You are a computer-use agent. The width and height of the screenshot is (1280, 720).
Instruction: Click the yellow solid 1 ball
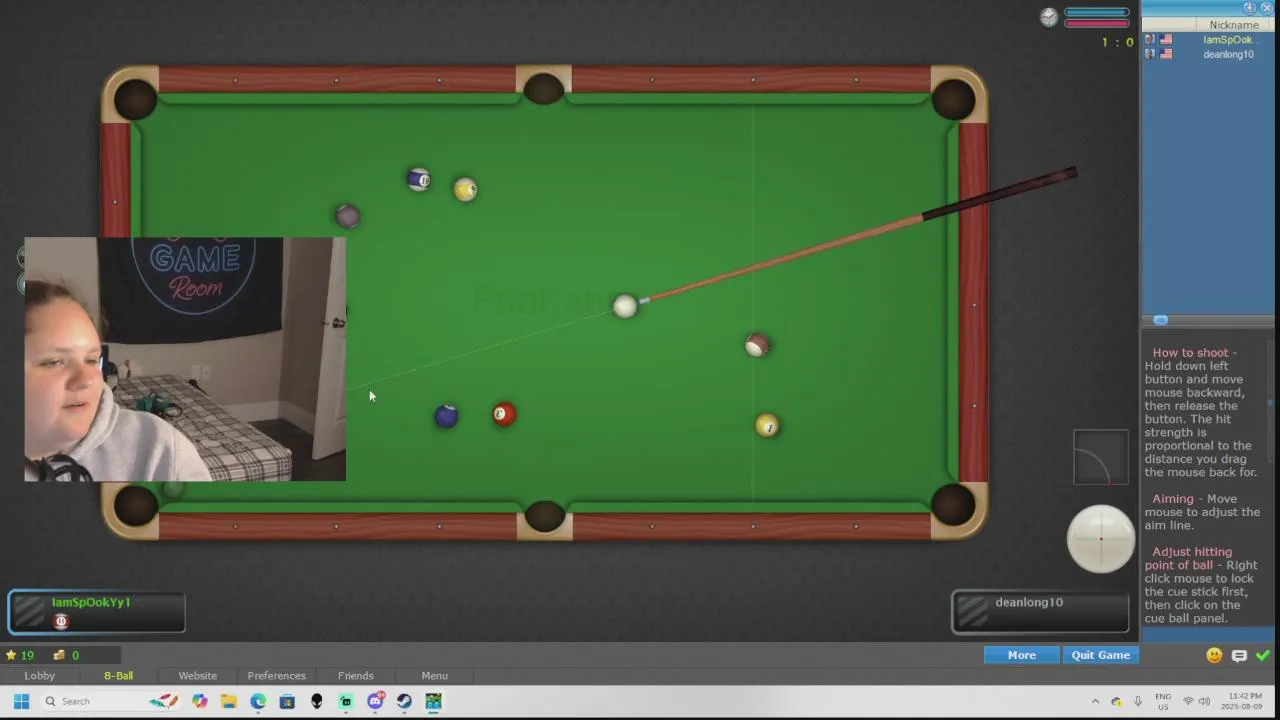767,426
